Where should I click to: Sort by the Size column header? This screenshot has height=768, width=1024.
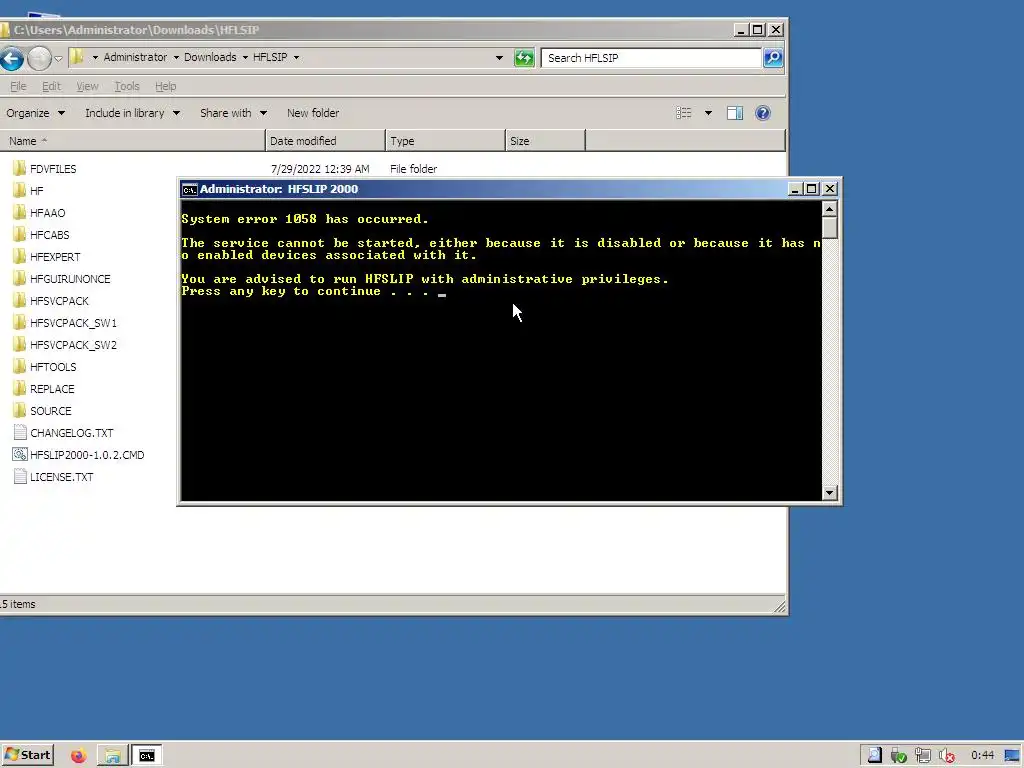[545, 140]
